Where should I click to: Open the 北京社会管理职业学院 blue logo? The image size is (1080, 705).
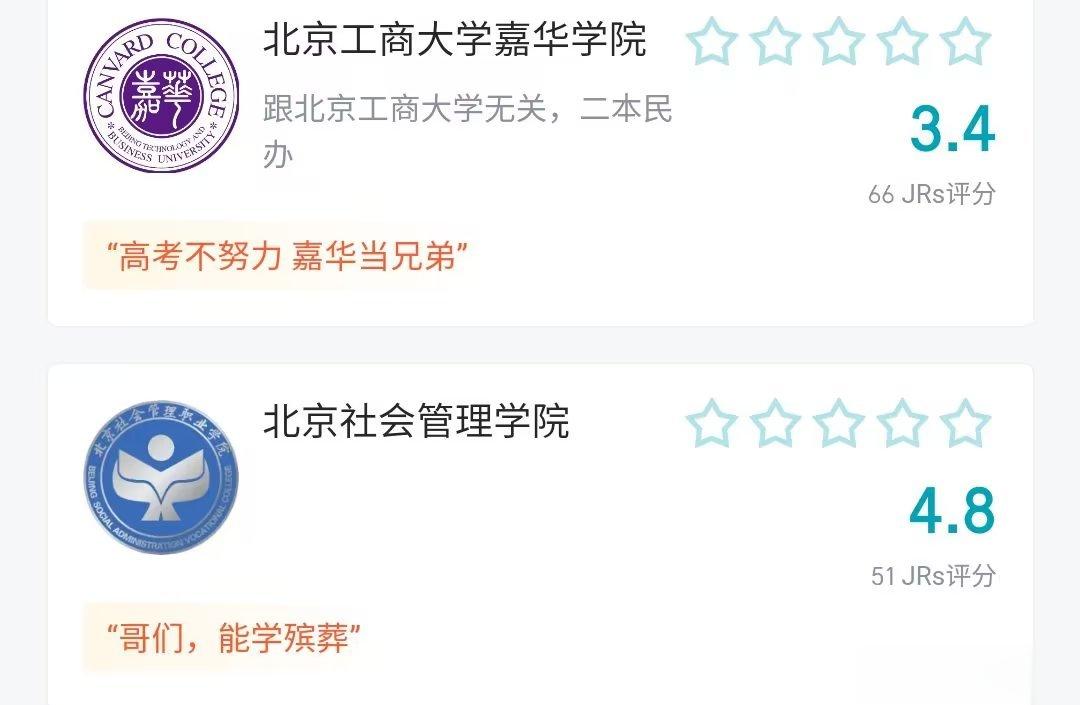pyautogui.click(x=161, y=477)
